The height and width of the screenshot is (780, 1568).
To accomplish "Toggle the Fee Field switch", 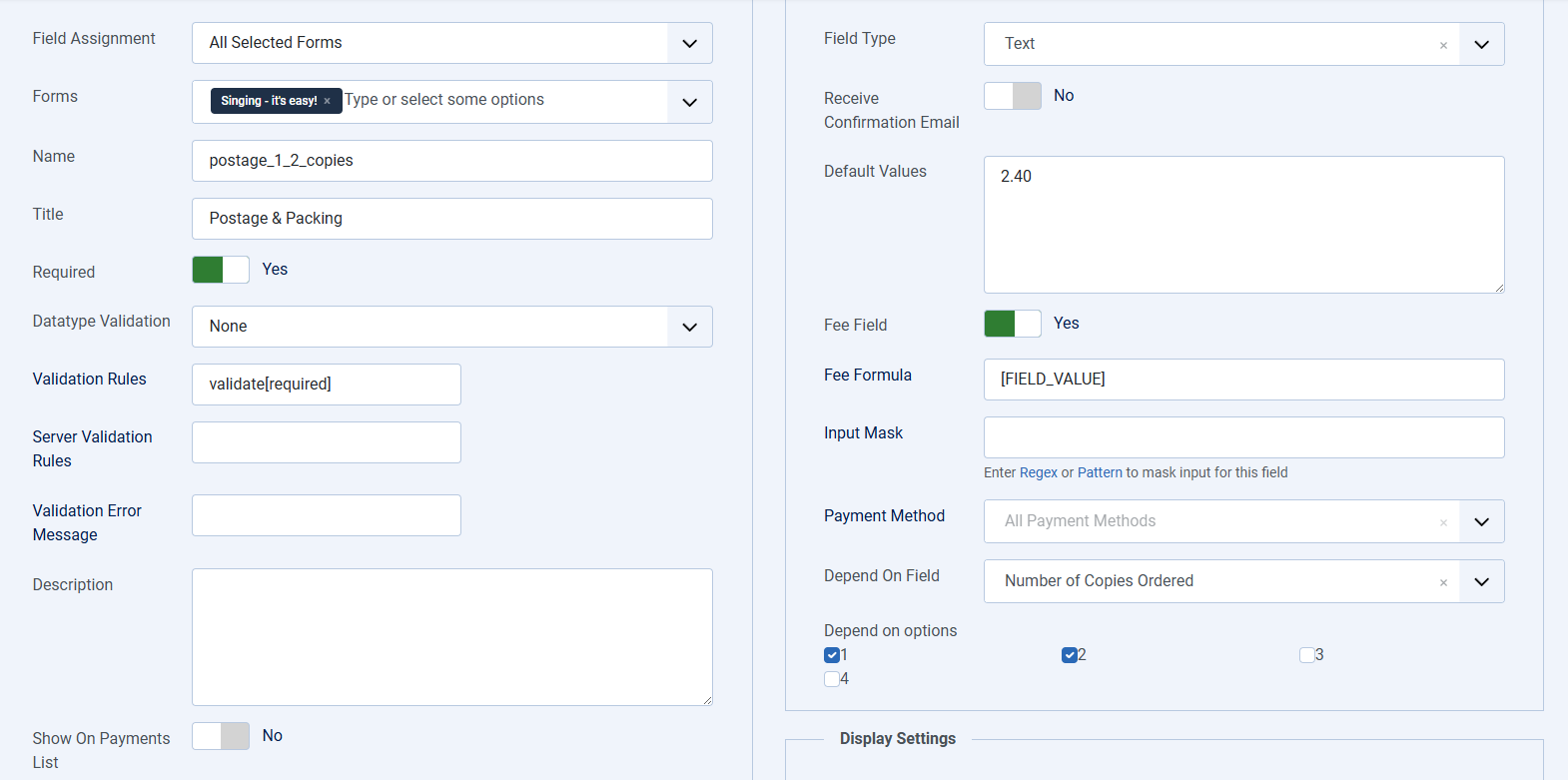I will point(1012,324).
